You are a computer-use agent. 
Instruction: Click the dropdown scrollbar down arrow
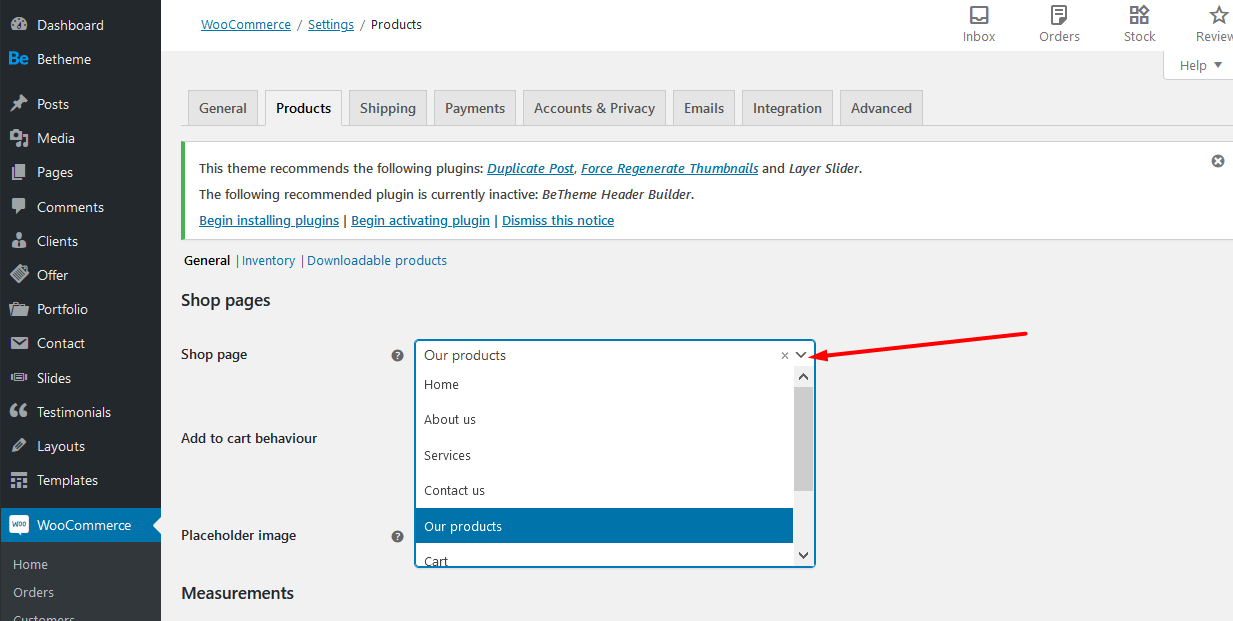tap(803, 555)
